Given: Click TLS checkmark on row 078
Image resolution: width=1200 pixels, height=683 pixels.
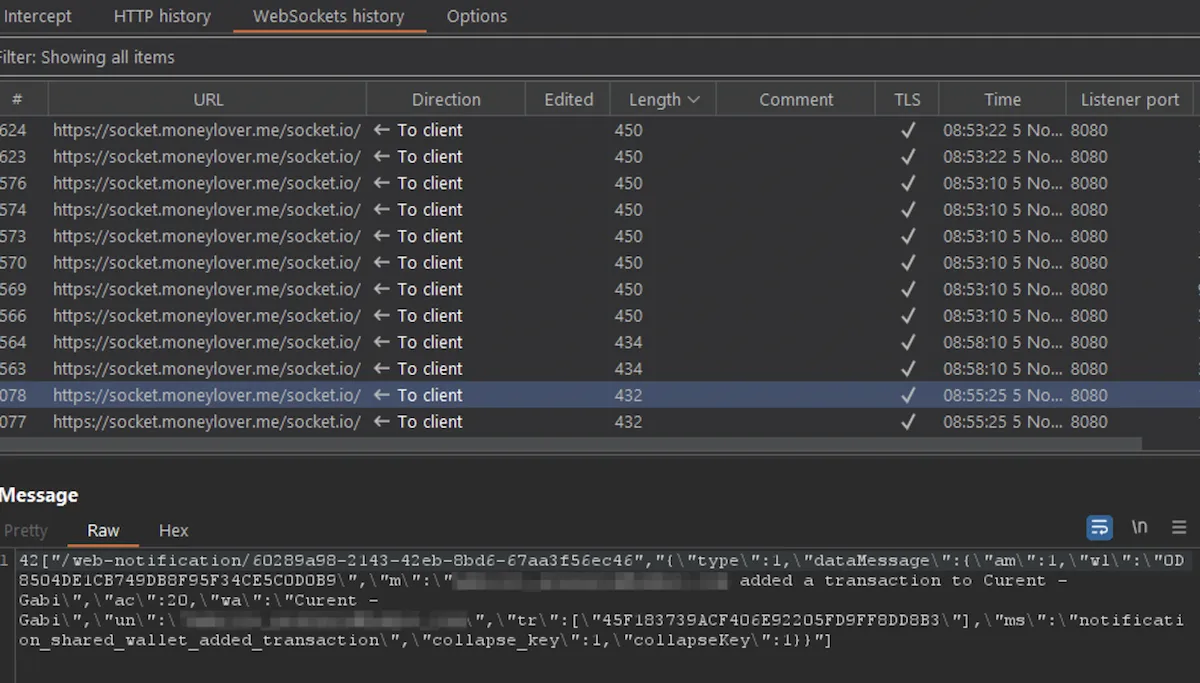Looking at the screenshot, I should click(908, 395).
